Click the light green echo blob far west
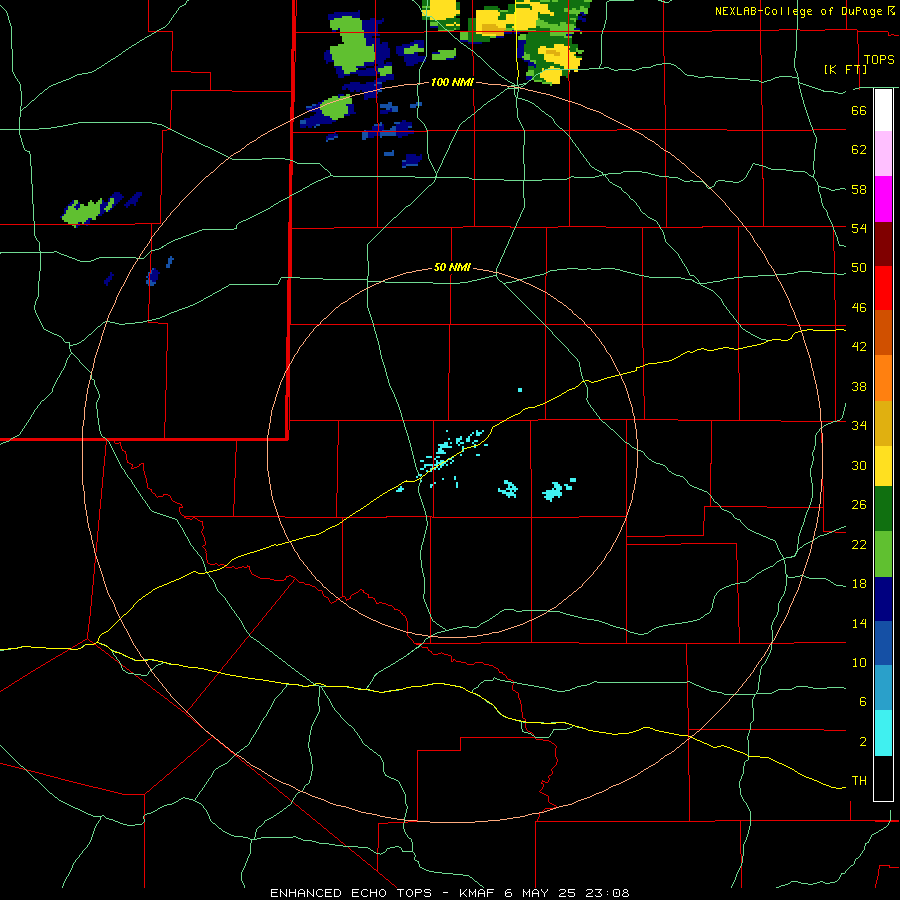 tap(84, 212)
